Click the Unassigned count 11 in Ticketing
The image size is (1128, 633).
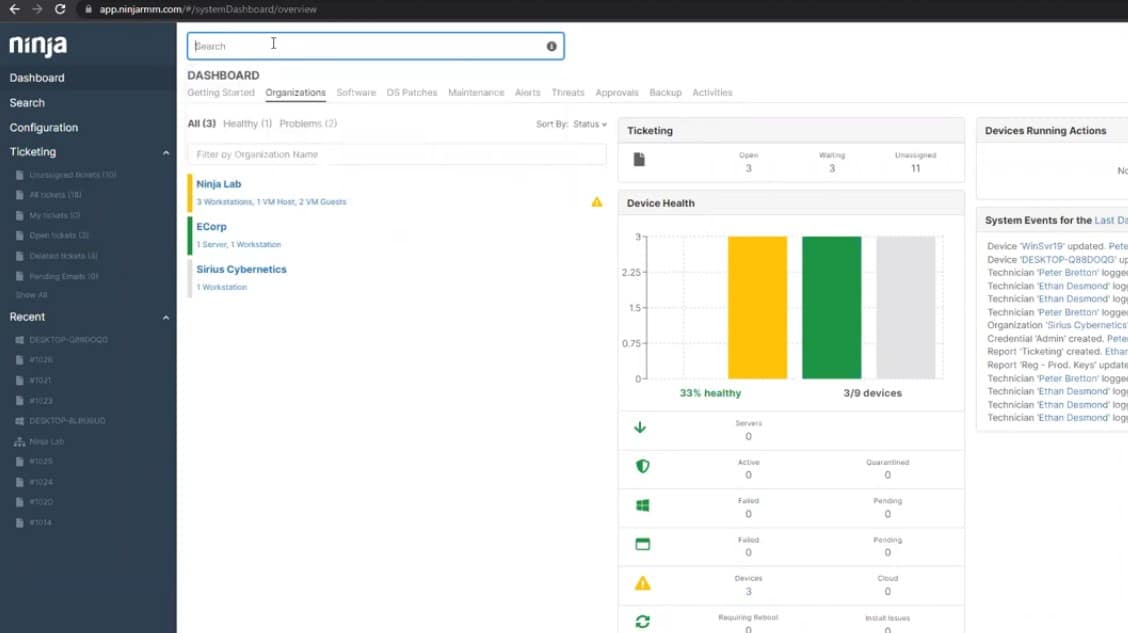tap(915, 168)
